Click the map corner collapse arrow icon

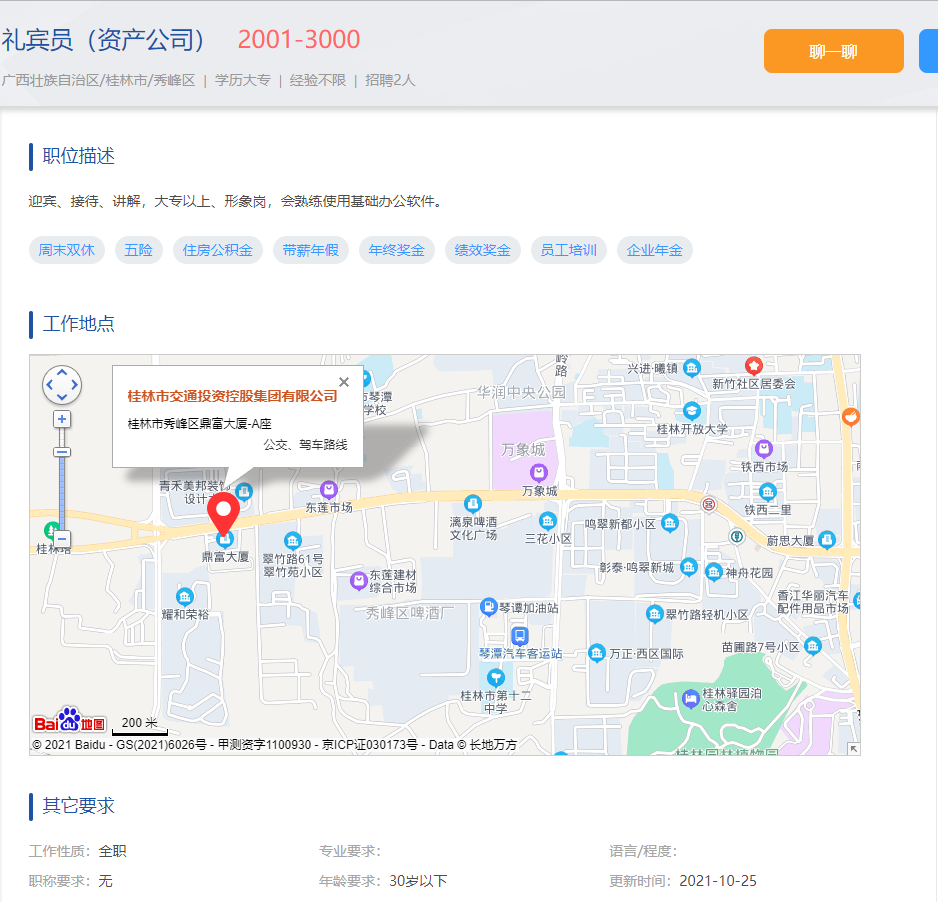854,748
